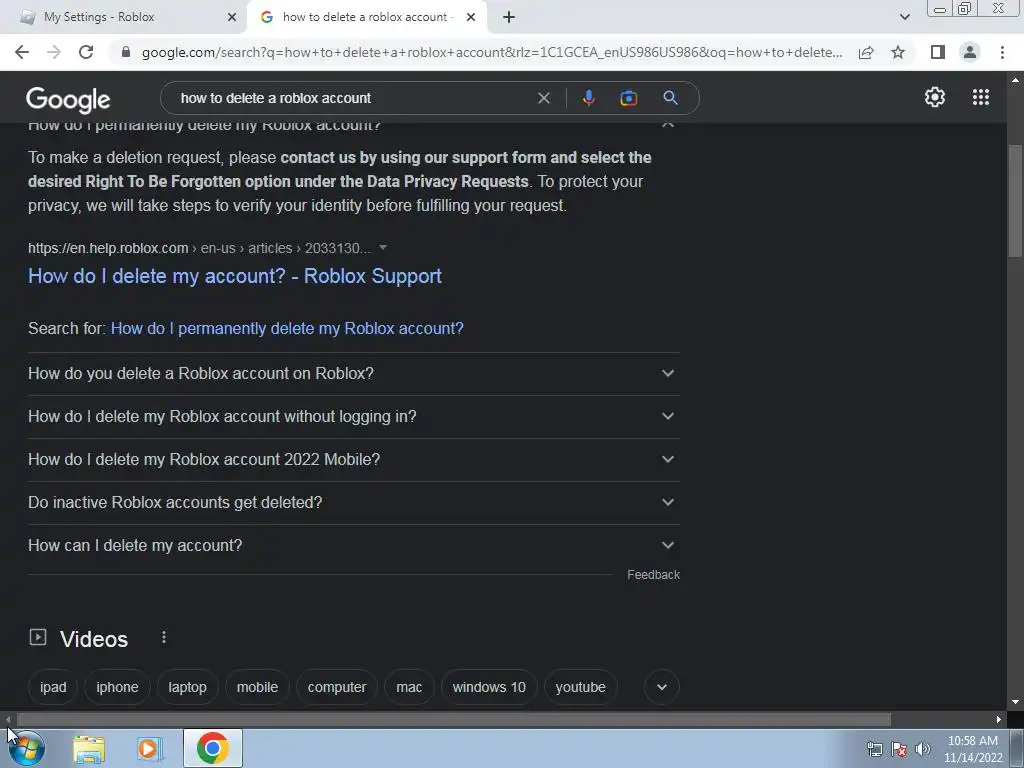Filter videos by iphone chip

click(118, 687)
